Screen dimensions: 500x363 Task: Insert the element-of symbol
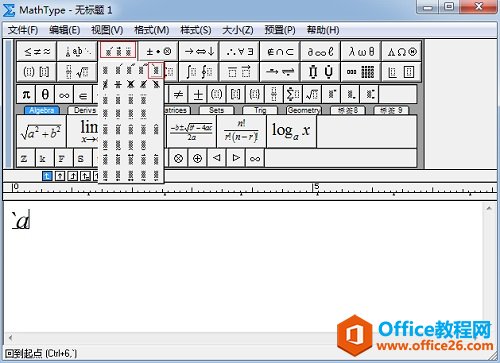(83, 95)
